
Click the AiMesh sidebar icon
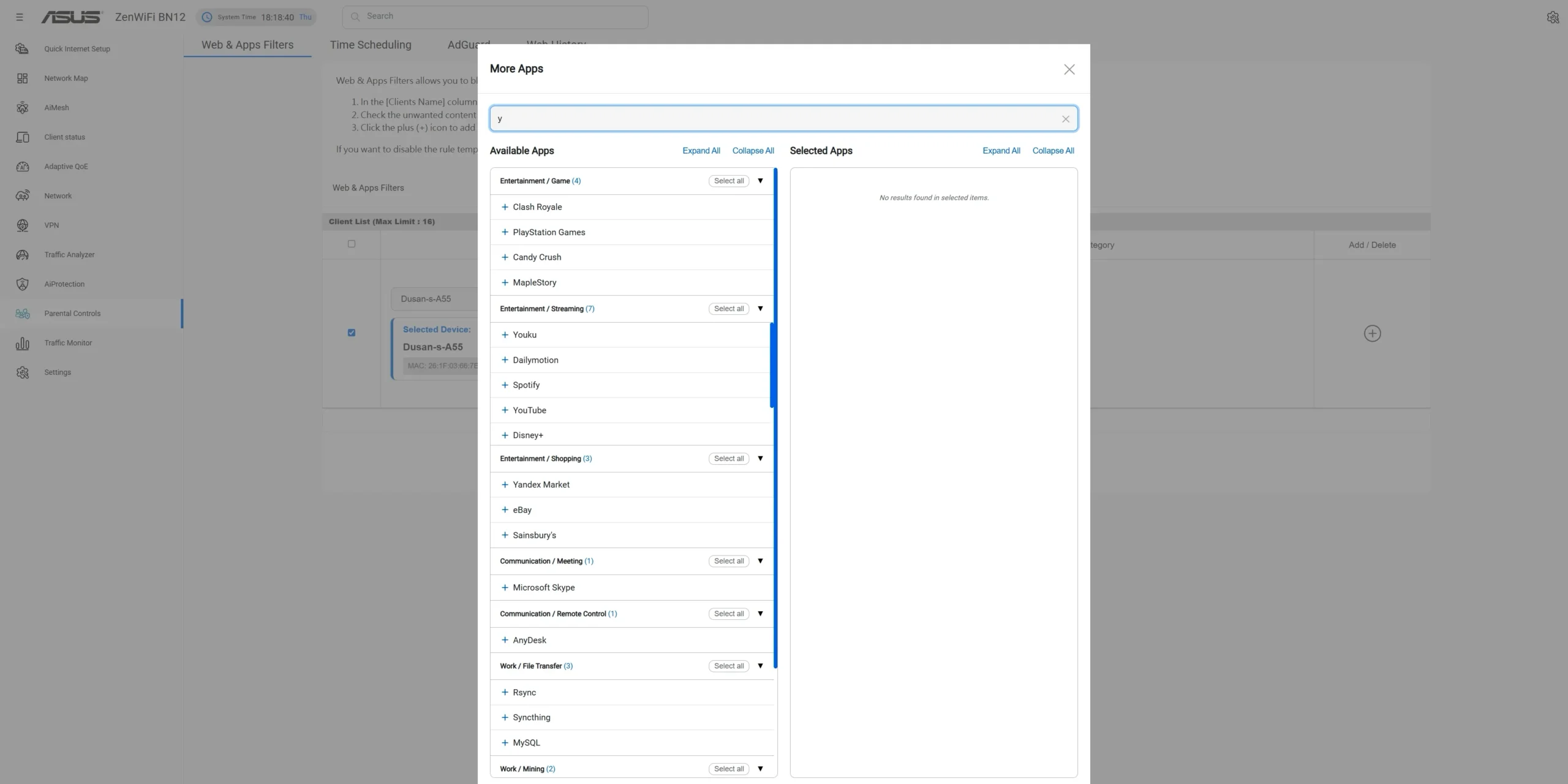[x=22, y=108]
